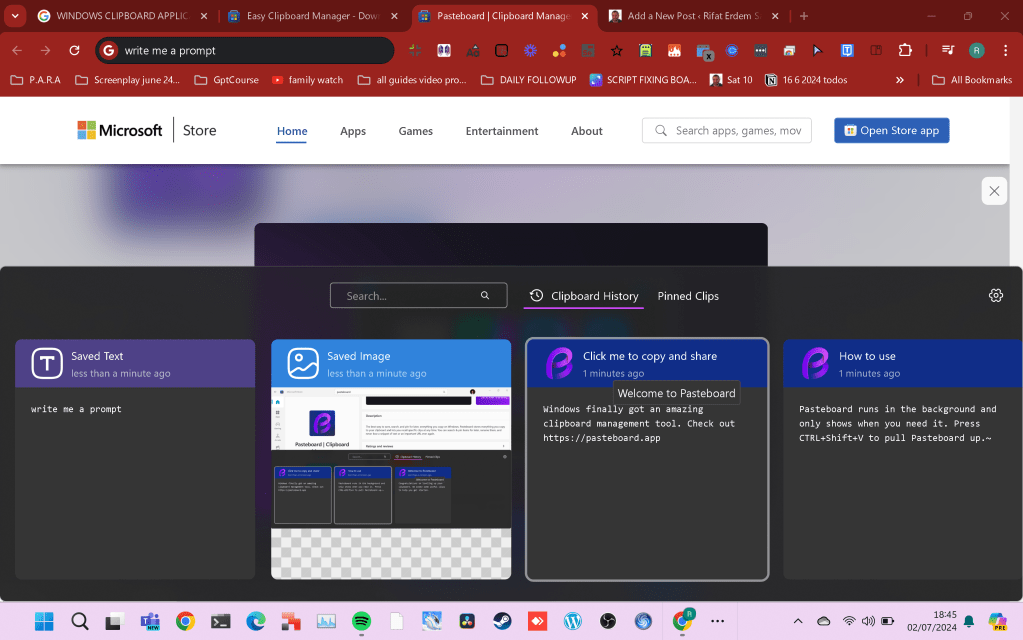Click the Saved Image card's picture icon
The height and width of the screenshot is (640, 1023).
pos(303,363)
